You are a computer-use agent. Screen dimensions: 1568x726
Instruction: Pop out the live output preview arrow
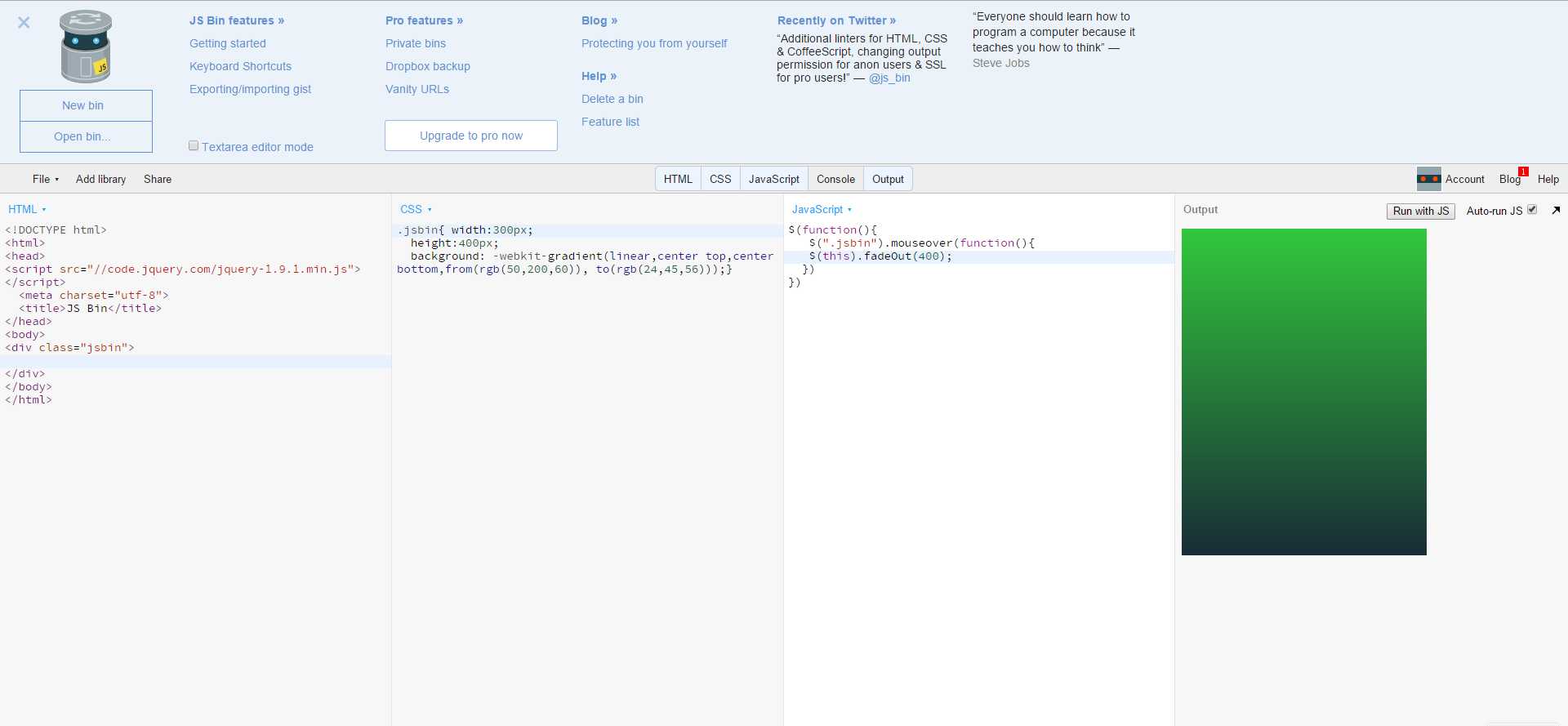coord(1556,210)
